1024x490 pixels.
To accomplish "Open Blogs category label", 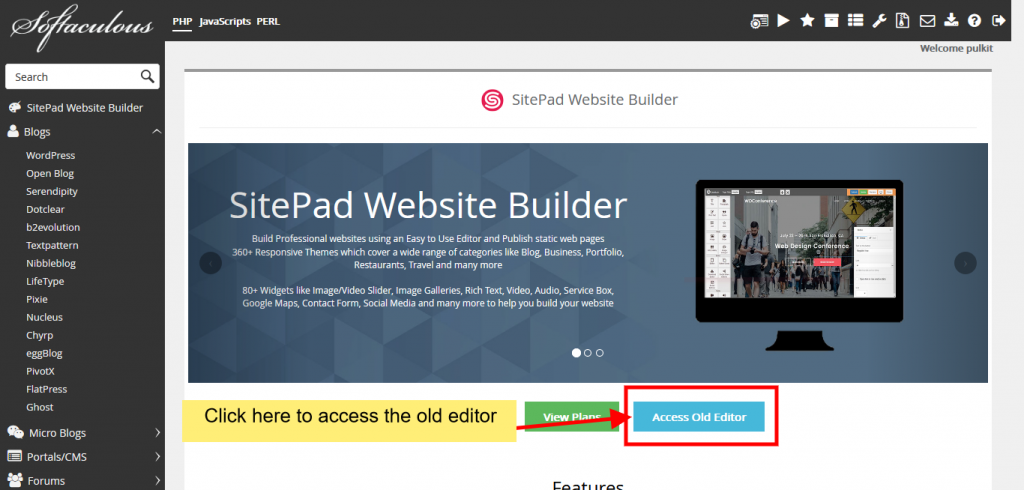I will pos(37,132).
